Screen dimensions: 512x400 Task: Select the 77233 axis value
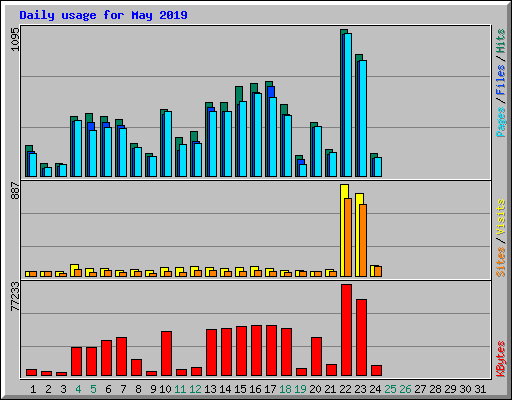15,296
